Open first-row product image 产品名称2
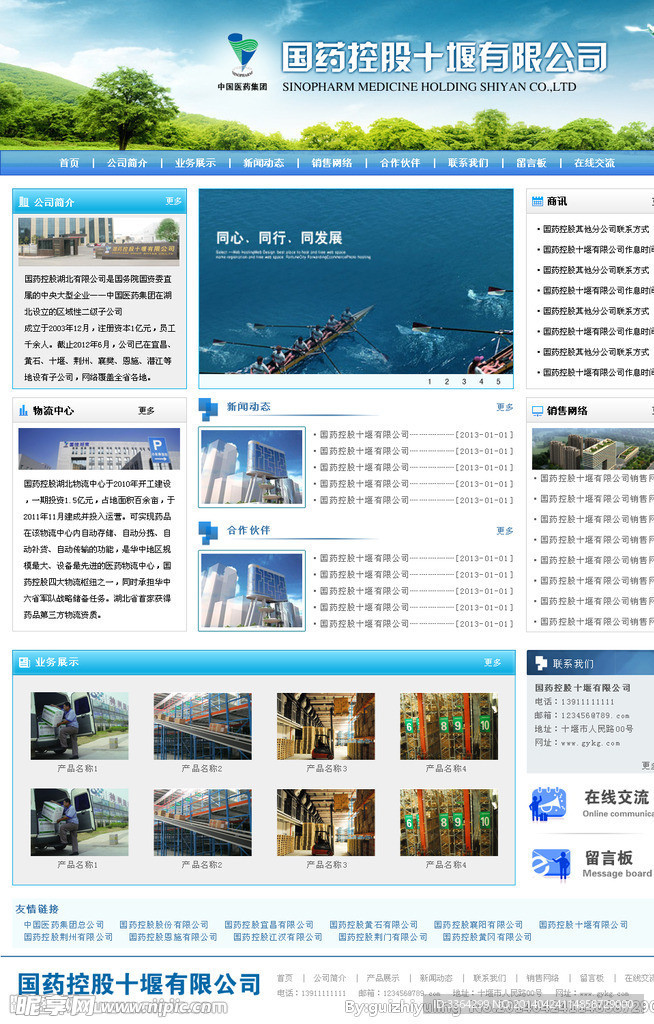 203,726
